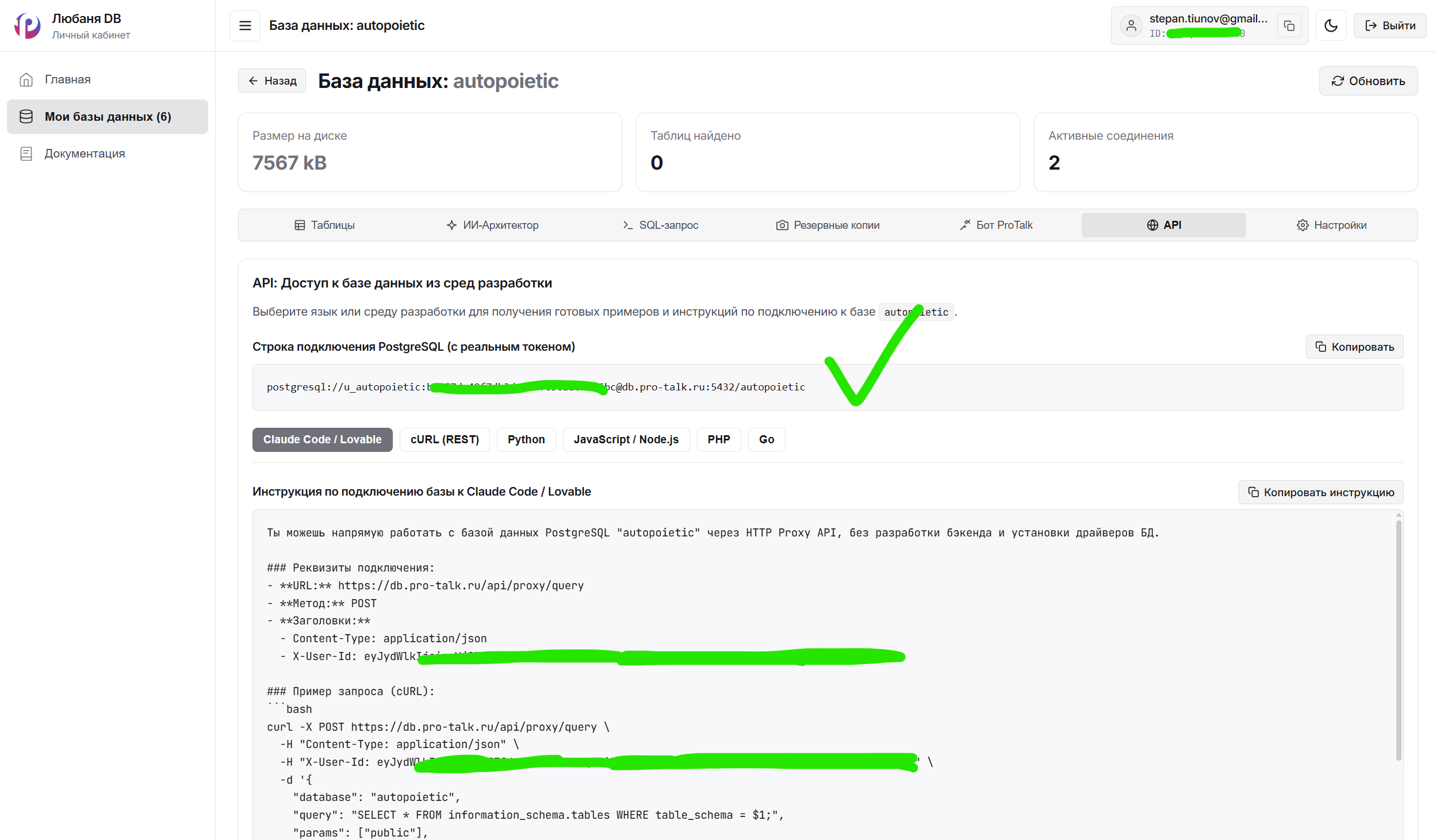Open the SQL-запрос tab
Viewport: 1436px width, 840px height.
[x=660, y=225]
